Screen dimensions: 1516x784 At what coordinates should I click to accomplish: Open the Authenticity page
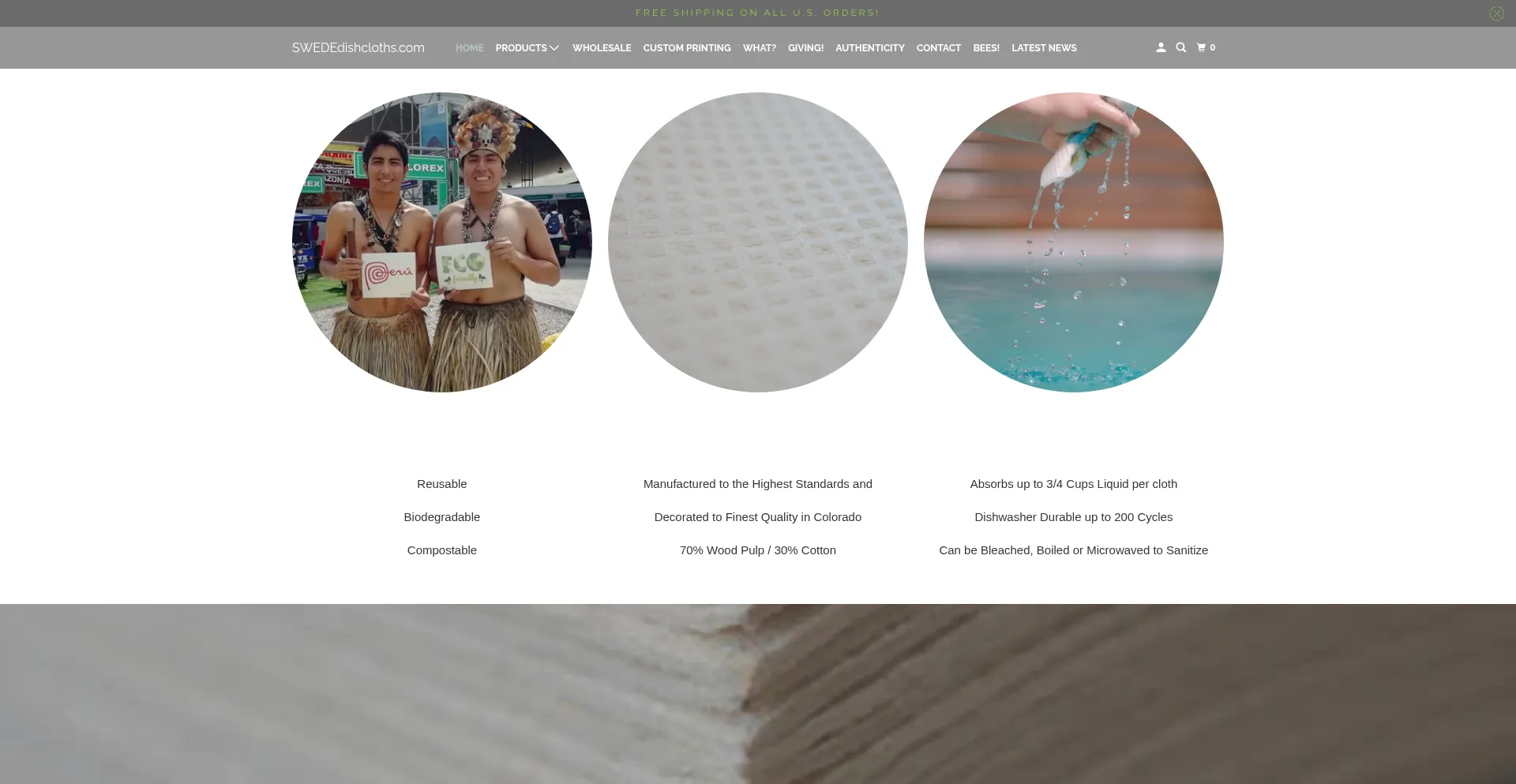point(869,48)
